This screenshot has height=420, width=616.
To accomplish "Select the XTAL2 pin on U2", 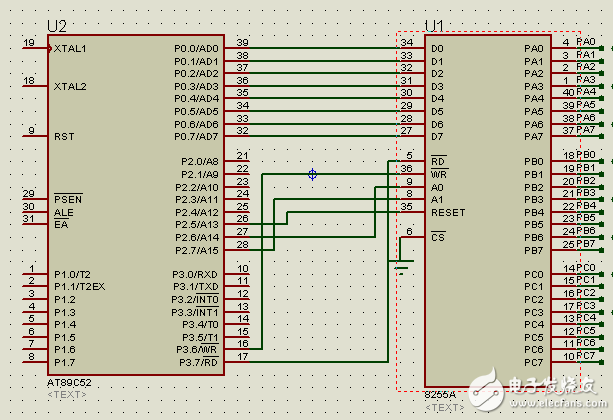I will 70,86.
